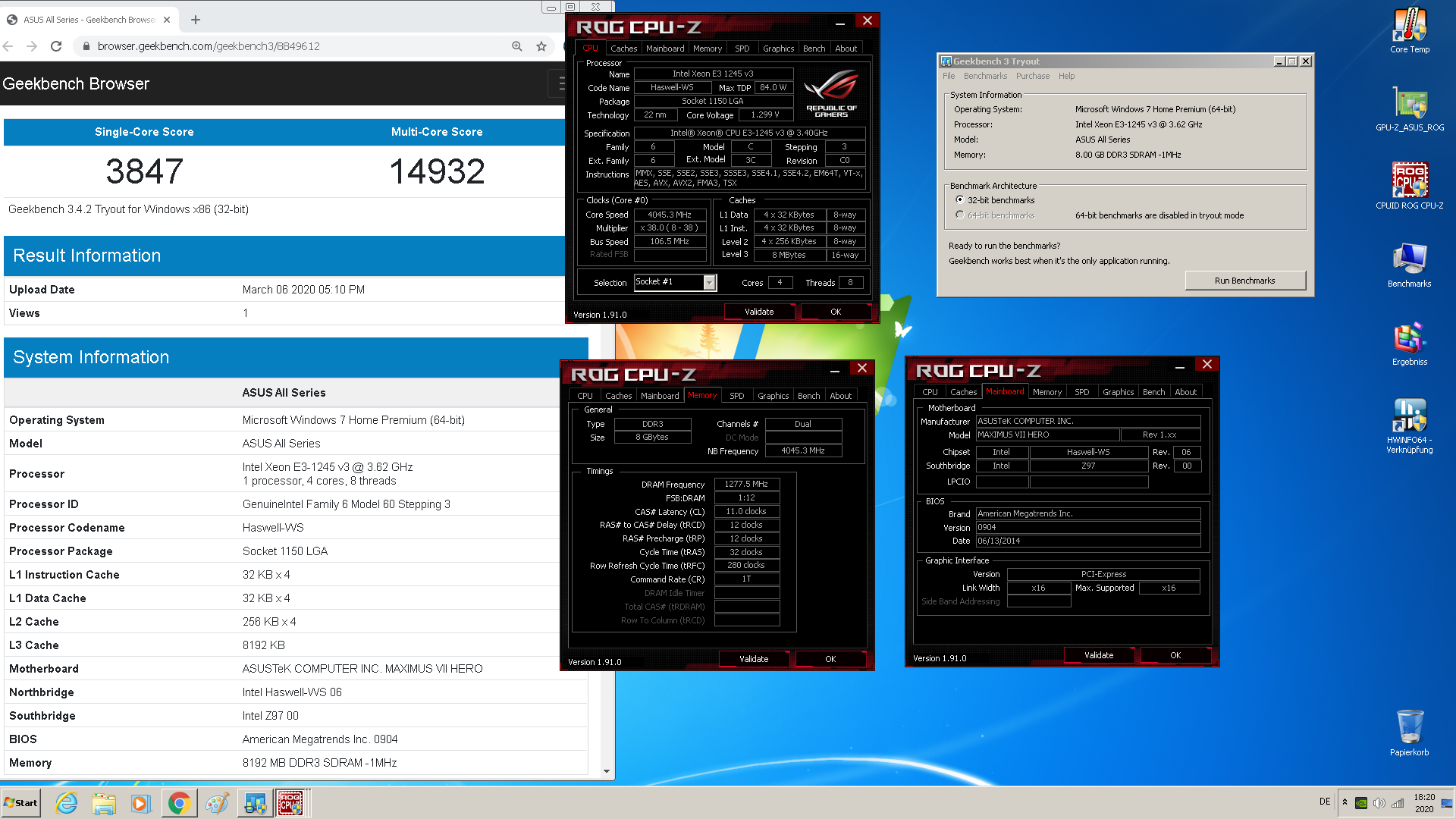Image resolution: width=1456 pixels, height=819 pixels.
Task: Click the DE language indicator
Action: pos(1325,802)
